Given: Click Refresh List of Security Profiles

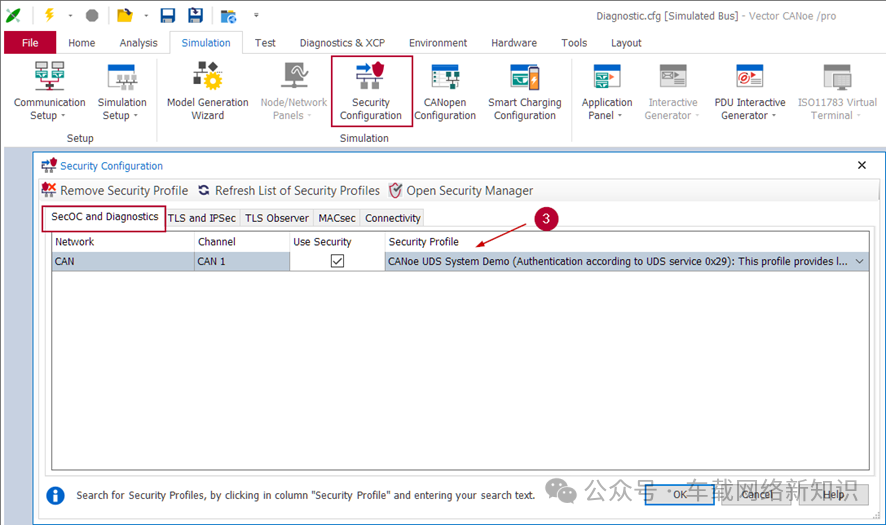Looking at the screenshot, I should click(289, 190).
